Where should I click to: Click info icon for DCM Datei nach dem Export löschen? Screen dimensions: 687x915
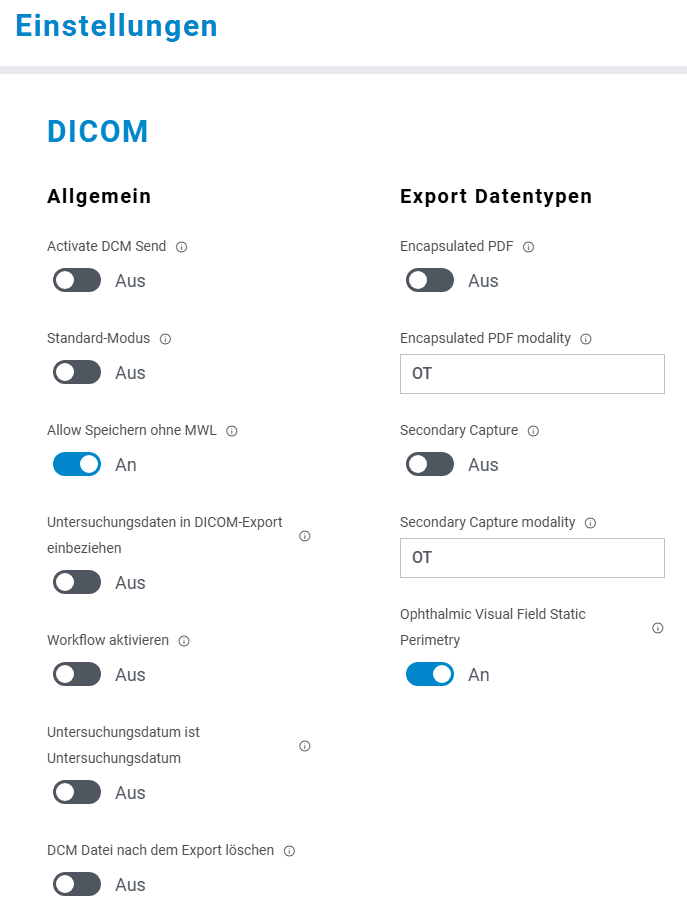tap(289, 851)
